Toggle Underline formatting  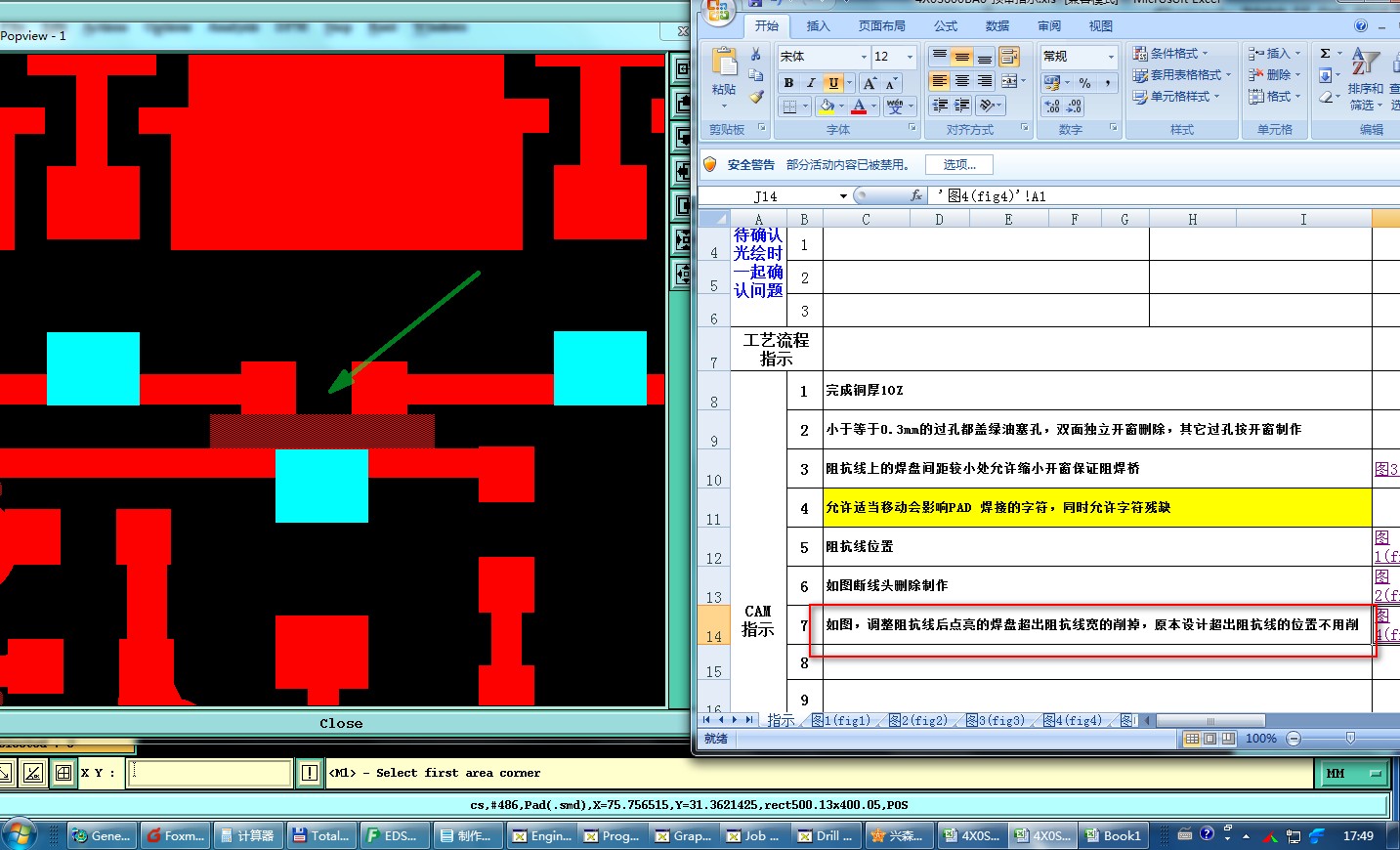(832, 83)
